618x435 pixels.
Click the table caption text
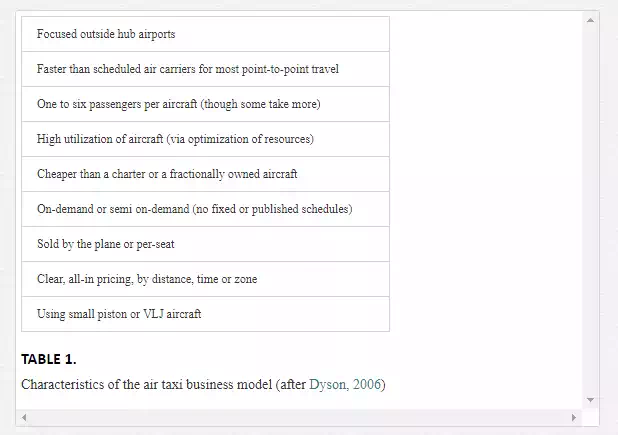[203, 384]
